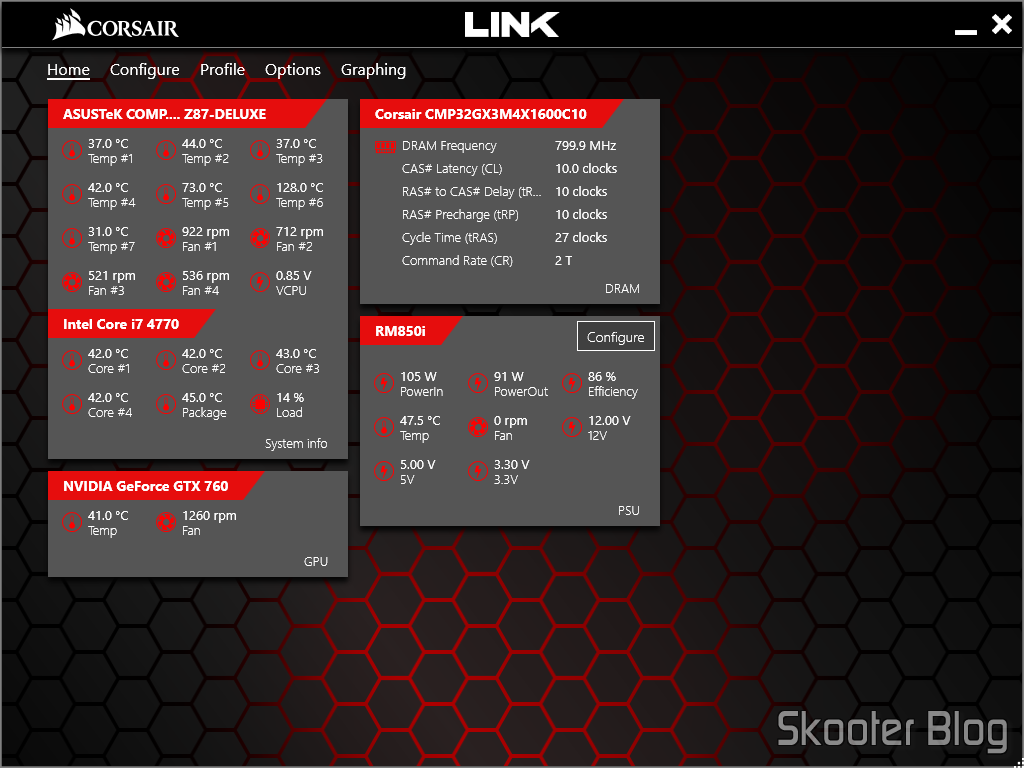The height and width of the screenshot is (768, 1024).
Task: Click the PSU fan icon at 0 rpm
Action: [x=477, y=428]
